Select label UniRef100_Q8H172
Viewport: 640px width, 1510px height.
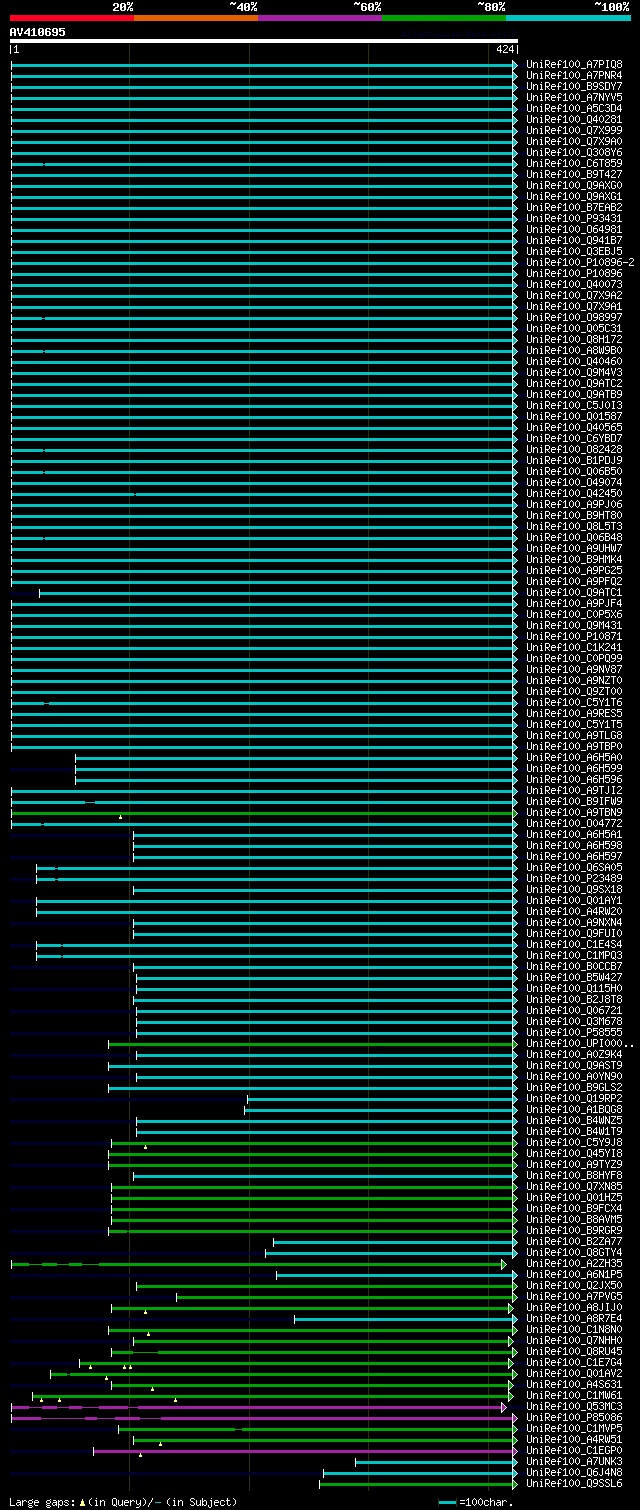[x=574, y=339]
